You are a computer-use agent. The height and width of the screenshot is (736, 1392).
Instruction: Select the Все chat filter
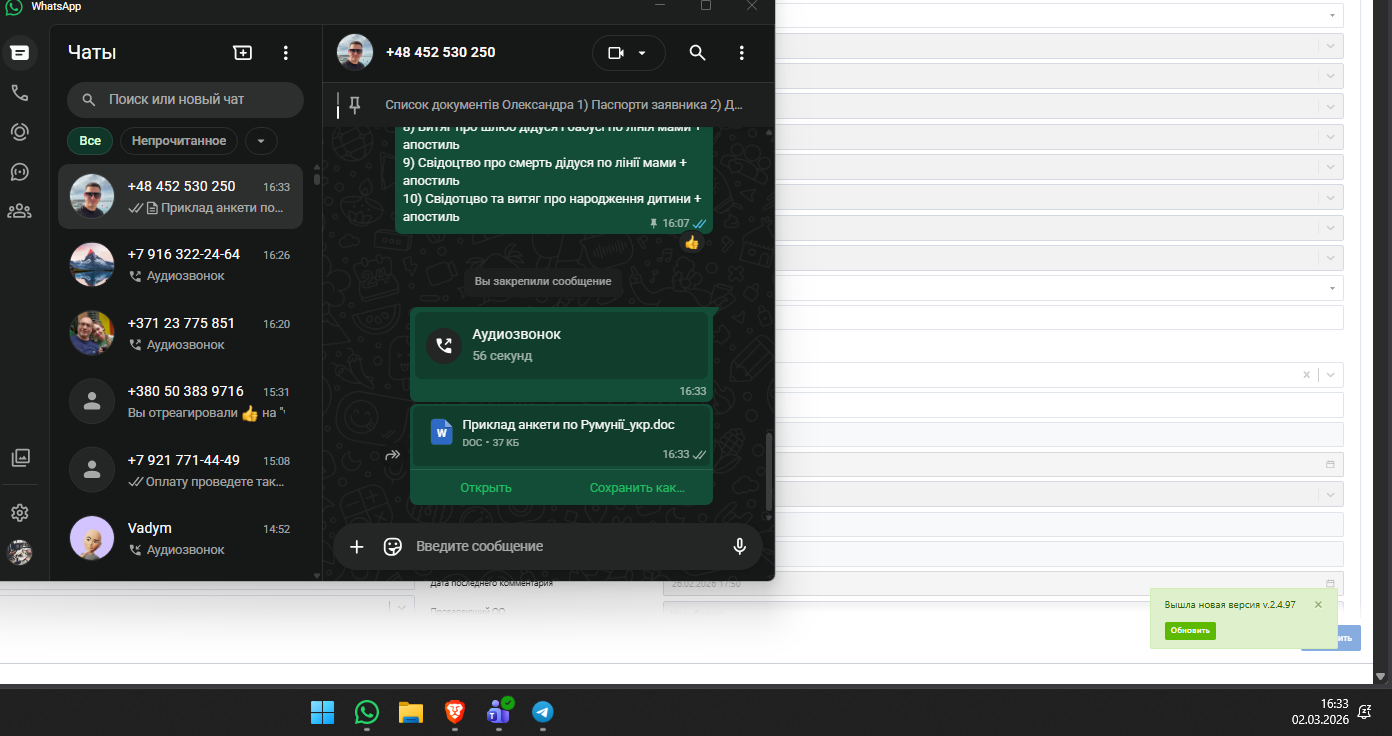pos(90,141)
